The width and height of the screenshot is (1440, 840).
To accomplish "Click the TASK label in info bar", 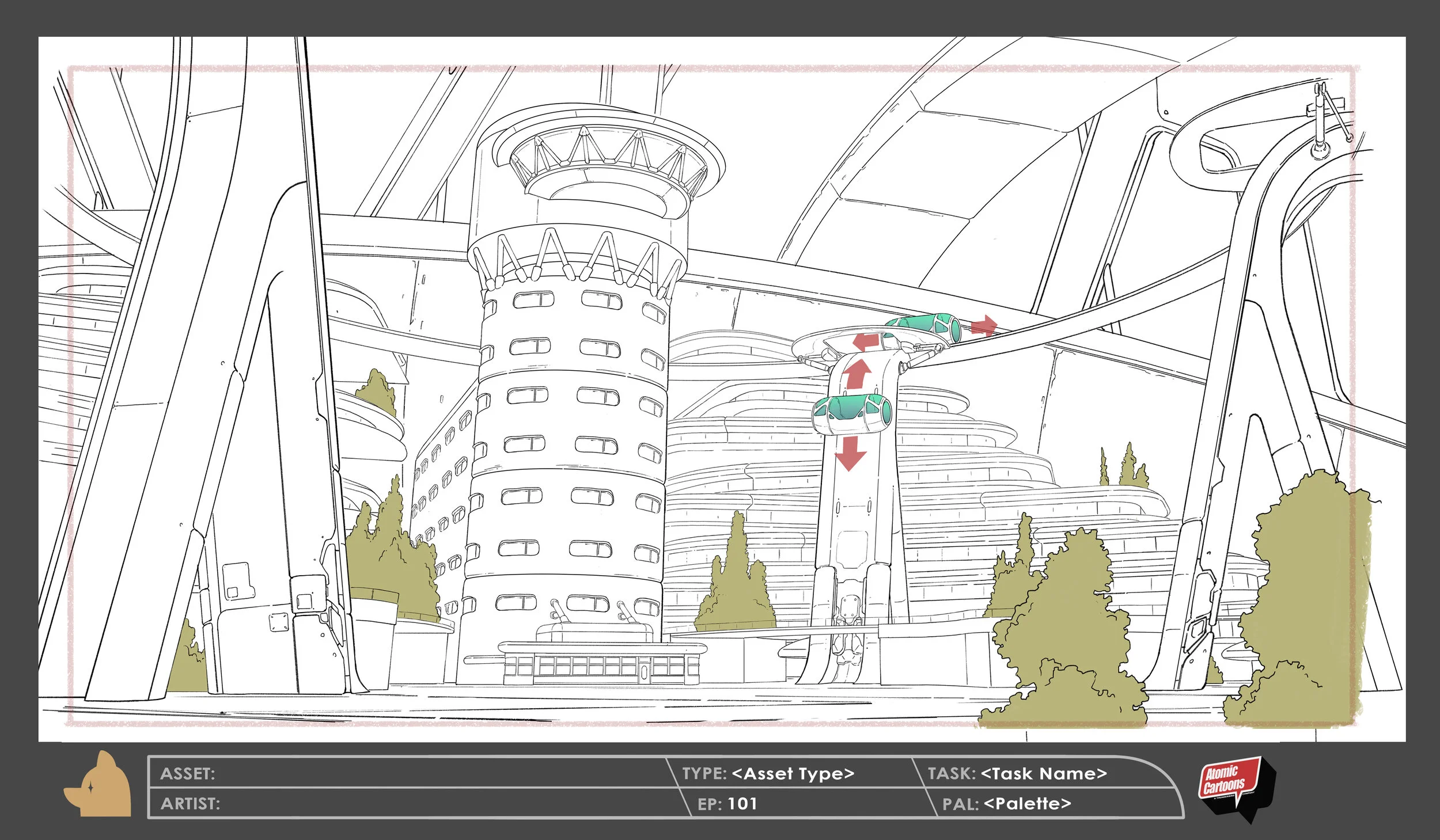I will click(951, 773).
